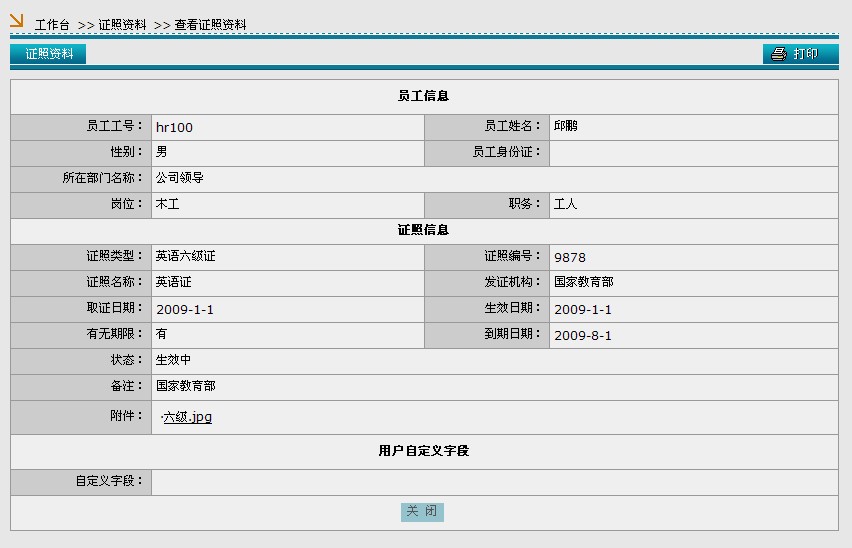Click the department value 公司领导
This screenshot has width=852, height=548.
pos(179,178)
